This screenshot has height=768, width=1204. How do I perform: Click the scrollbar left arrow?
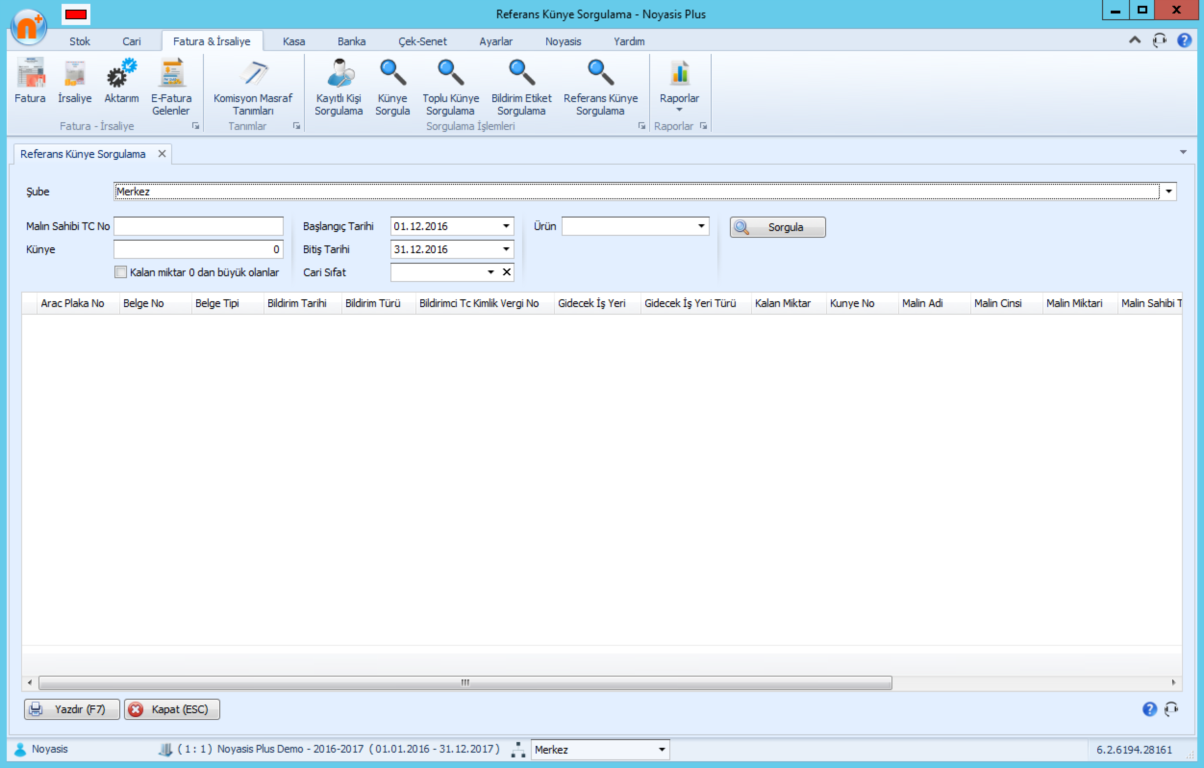(29, 683)
